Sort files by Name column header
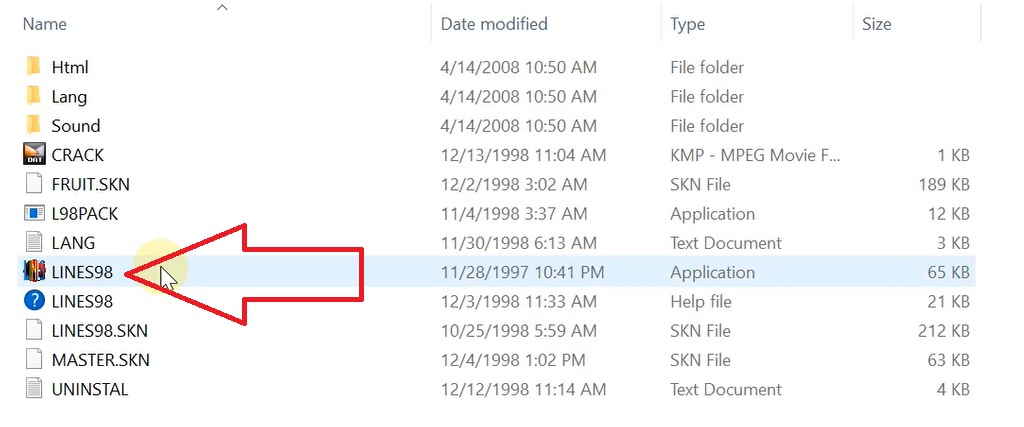This screenshot has width=1024, height=427. pyautogui.click(x=44, y=24)
